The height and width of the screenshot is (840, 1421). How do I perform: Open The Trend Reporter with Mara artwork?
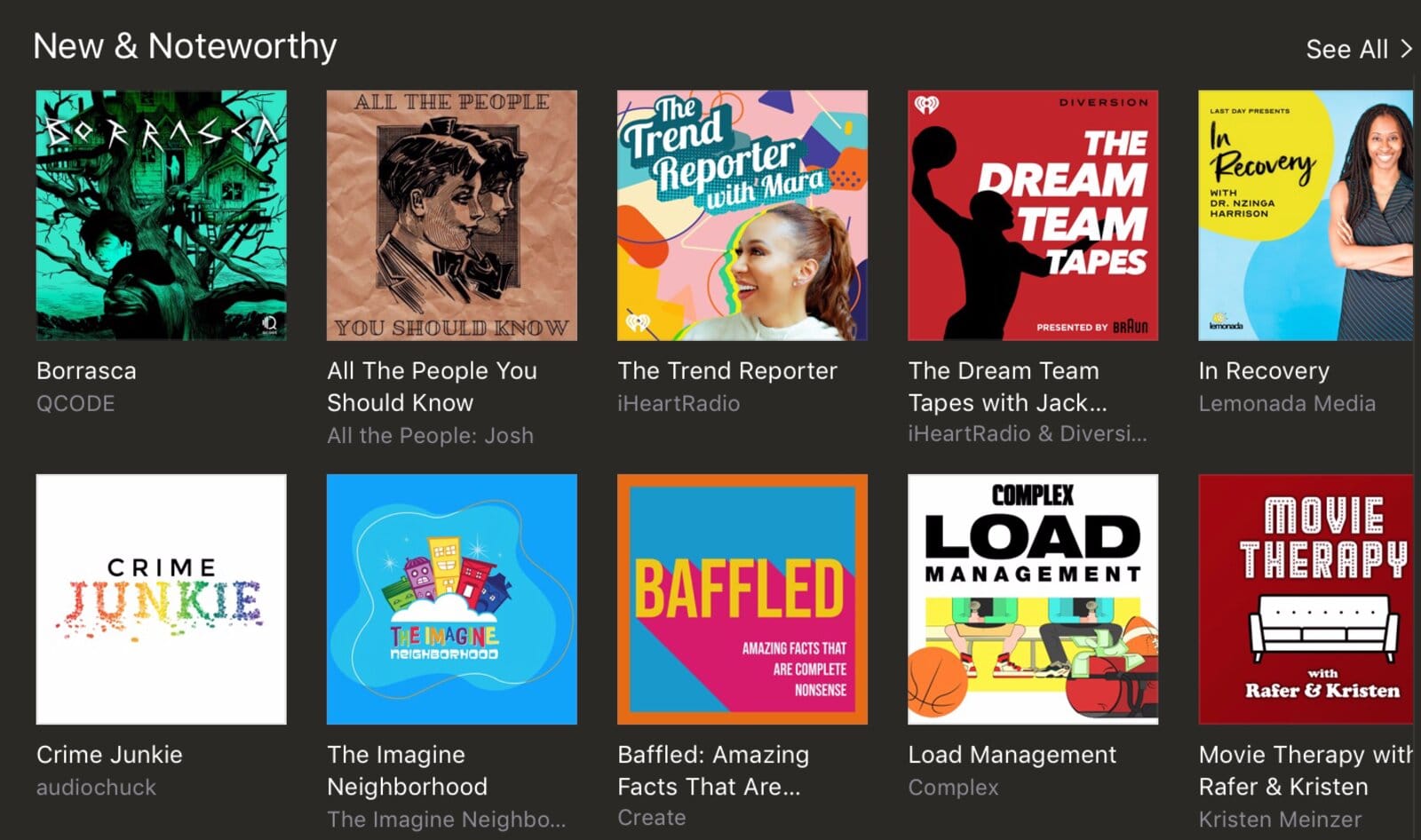click(742, 215)
